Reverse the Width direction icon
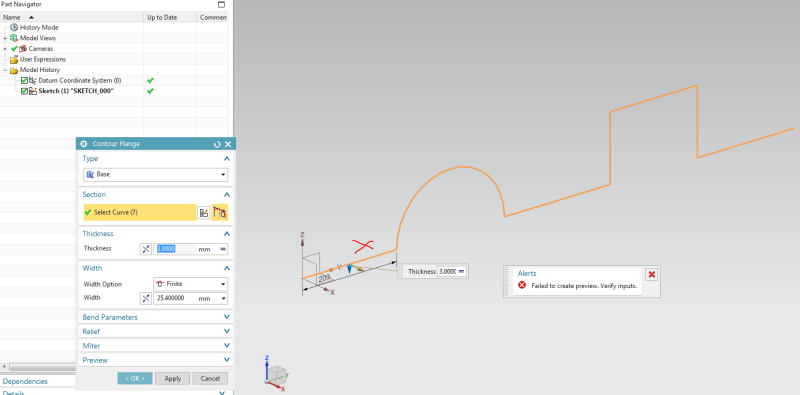Screen dimensions: 800x395 click(x=146, y=298)
